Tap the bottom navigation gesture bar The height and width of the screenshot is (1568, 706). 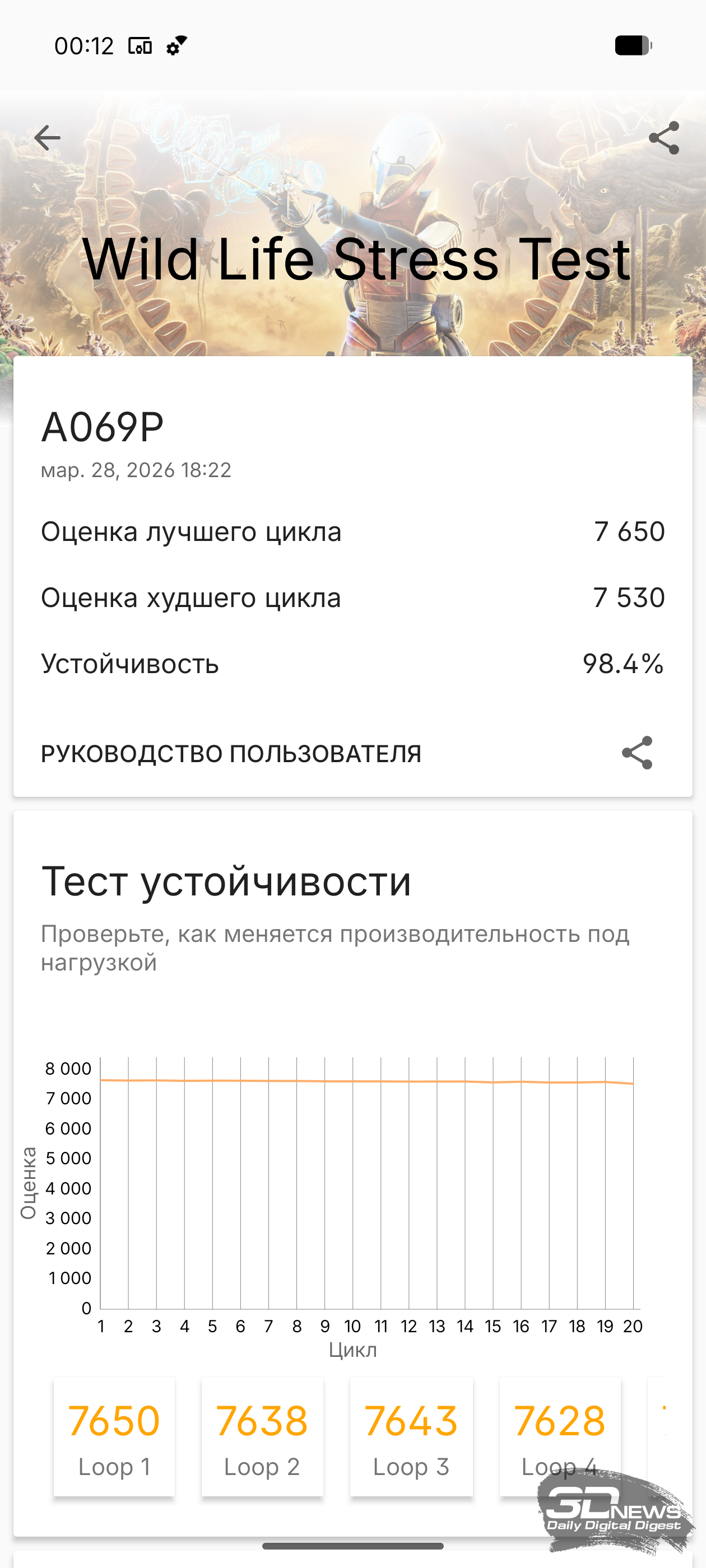pyautogui.click(x=352, y=1546)
